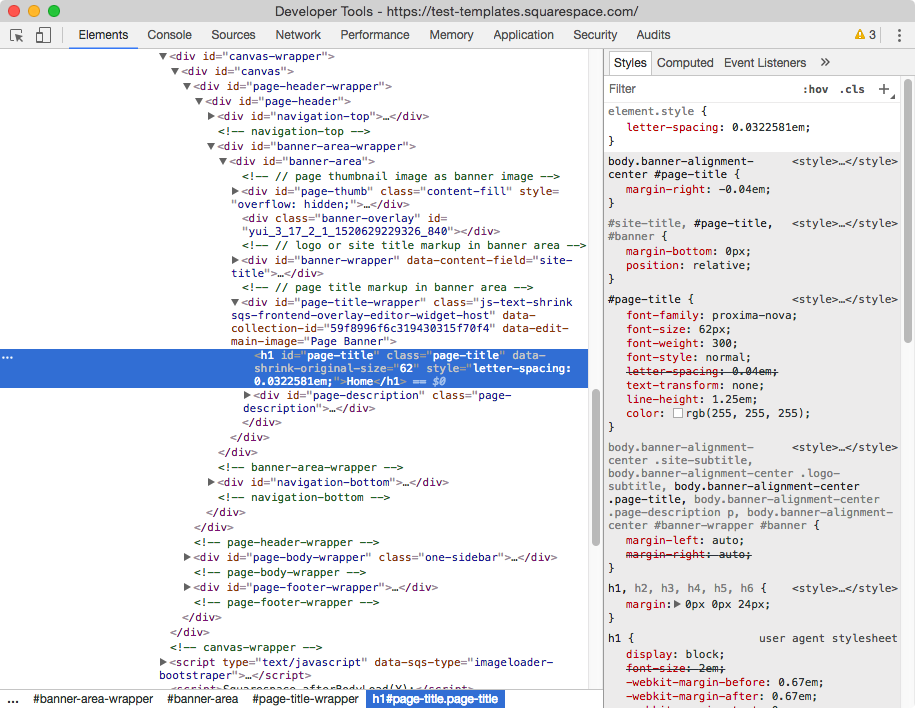Go to the Application tab
This screenshot has height=708, width=915.
click(523, 35)
